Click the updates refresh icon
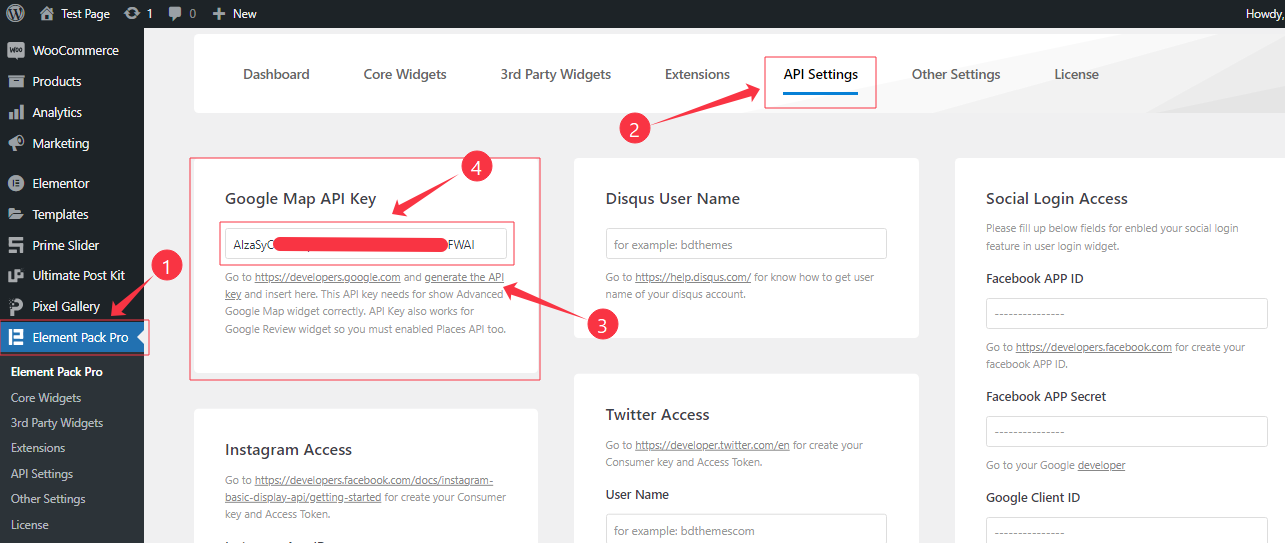Viewport: 1285px width, 543px height. (132, 14)
